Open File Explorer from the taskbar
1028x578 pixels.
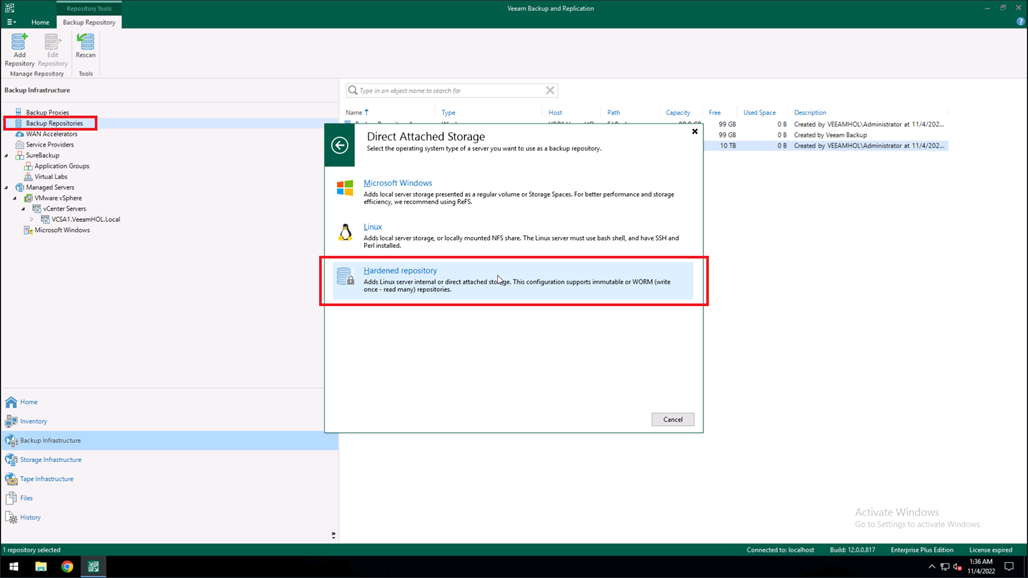pyautogui.click(x=41, y=566)
